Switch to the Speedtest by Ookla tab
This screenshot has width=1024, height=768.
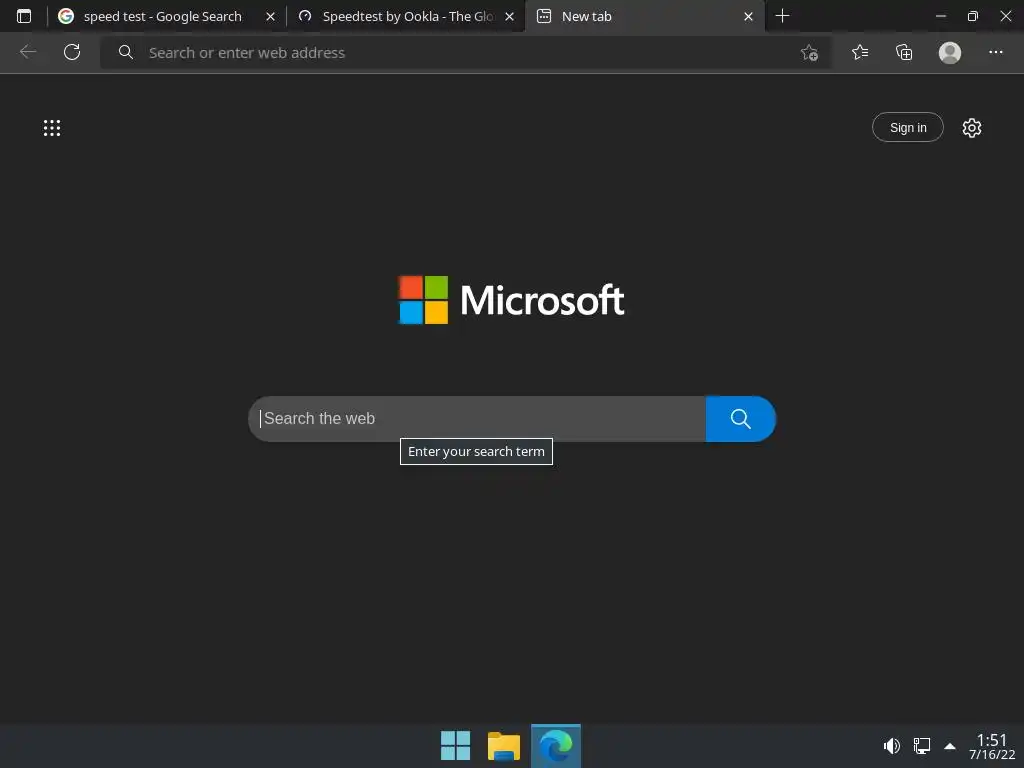tap(406, 16)
